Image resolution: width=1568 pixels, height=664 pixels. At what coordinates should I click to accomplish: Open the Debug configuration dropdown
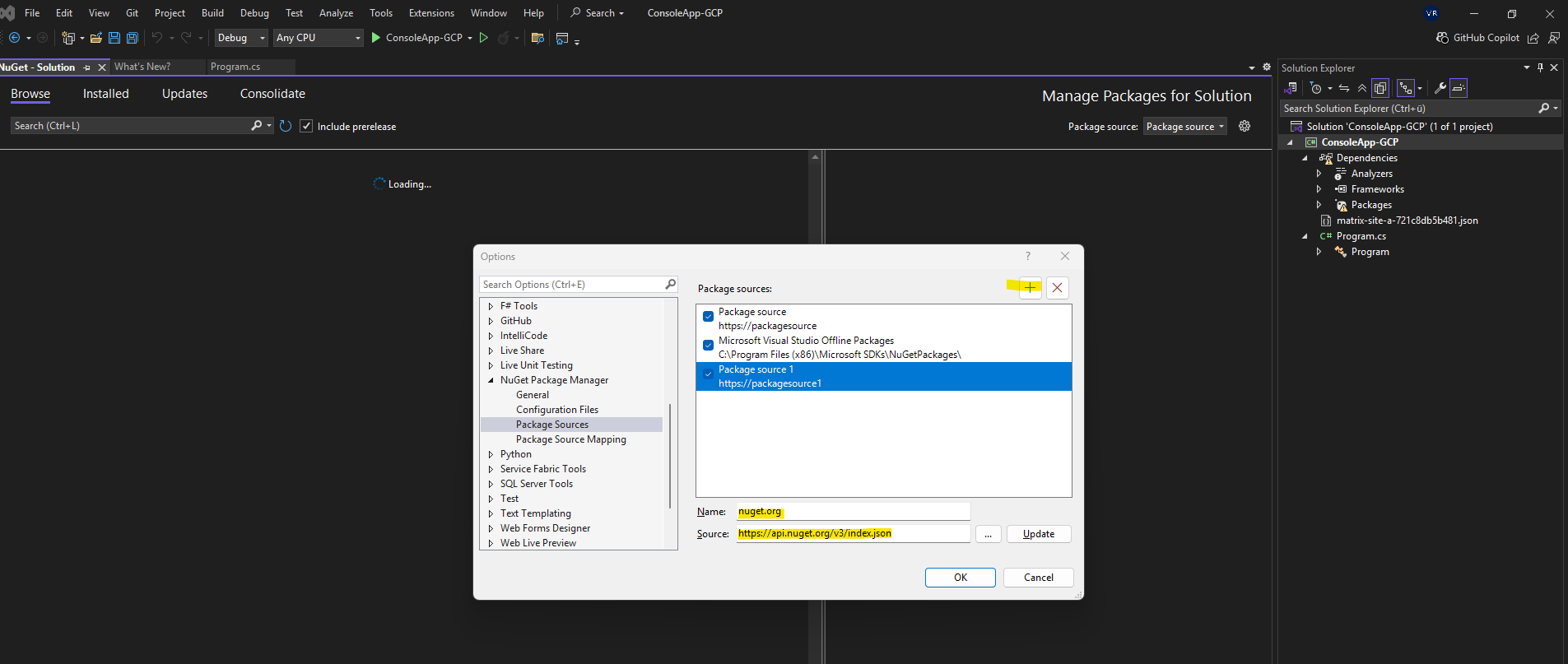tap(241, 38)
